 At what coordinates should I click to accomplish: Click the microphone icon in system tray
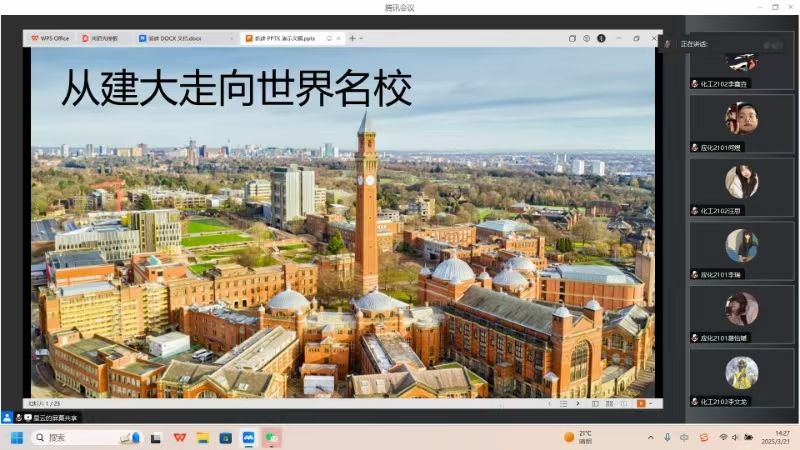[667, 437]
